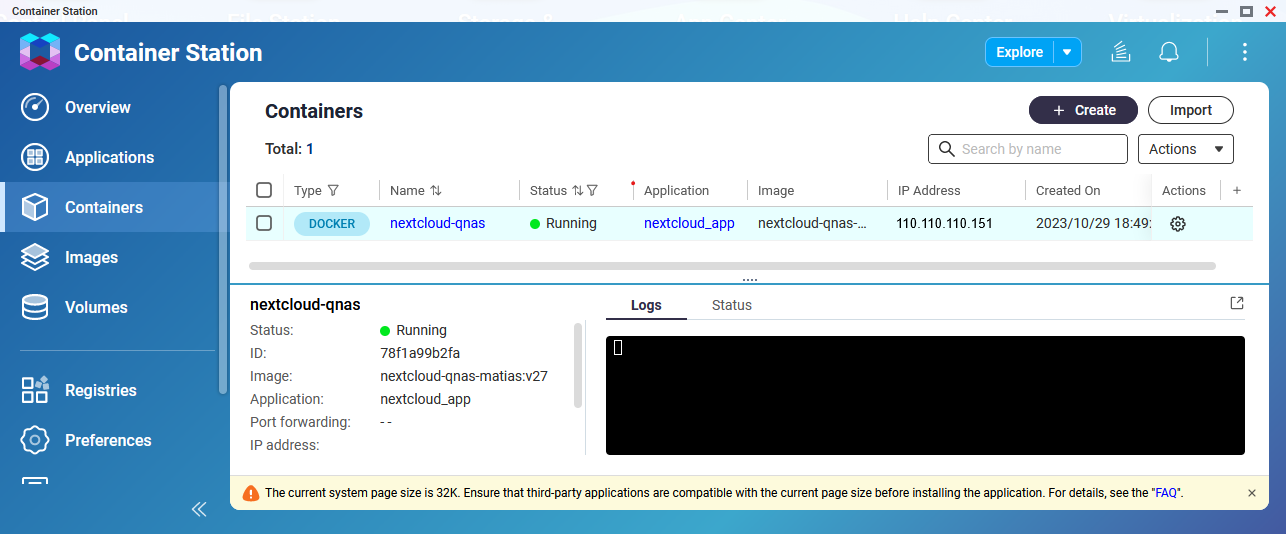Click the Container Station logo icon

pyautogui.click(x=40, y=52)
